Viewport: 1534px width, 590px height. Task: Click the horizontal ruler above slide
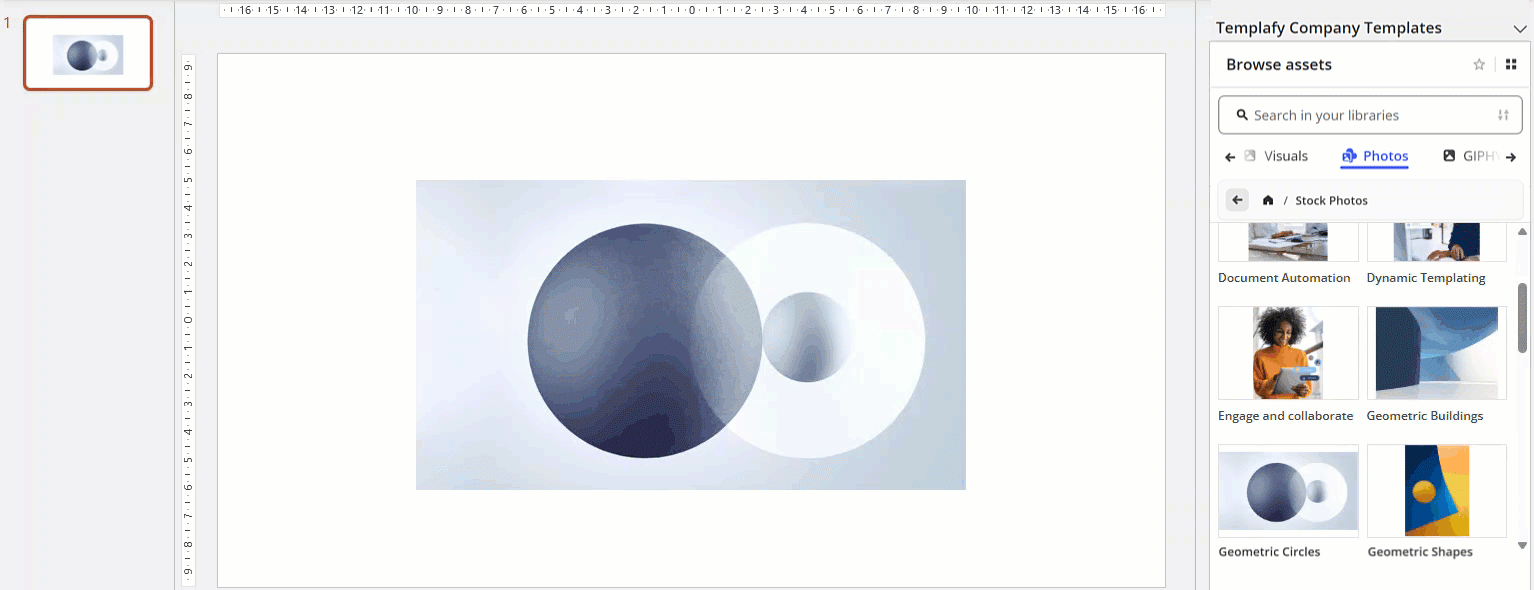click(692, 10)
